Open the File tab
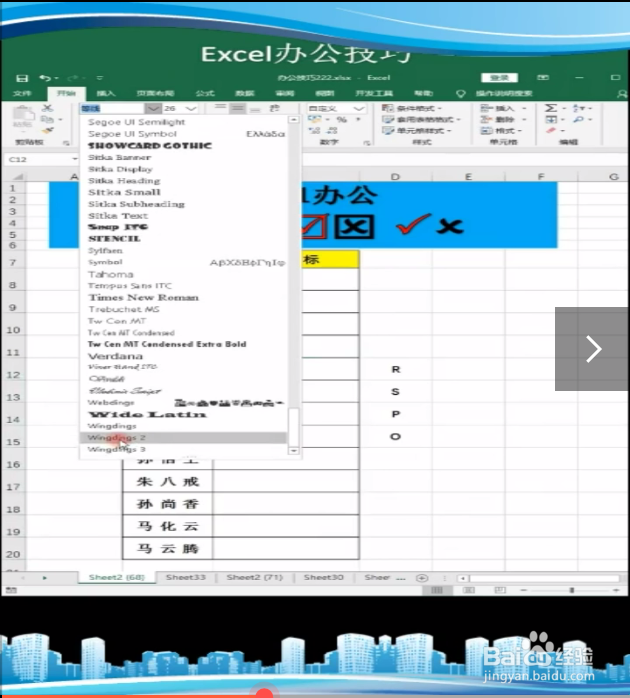 tap(22, 93)
